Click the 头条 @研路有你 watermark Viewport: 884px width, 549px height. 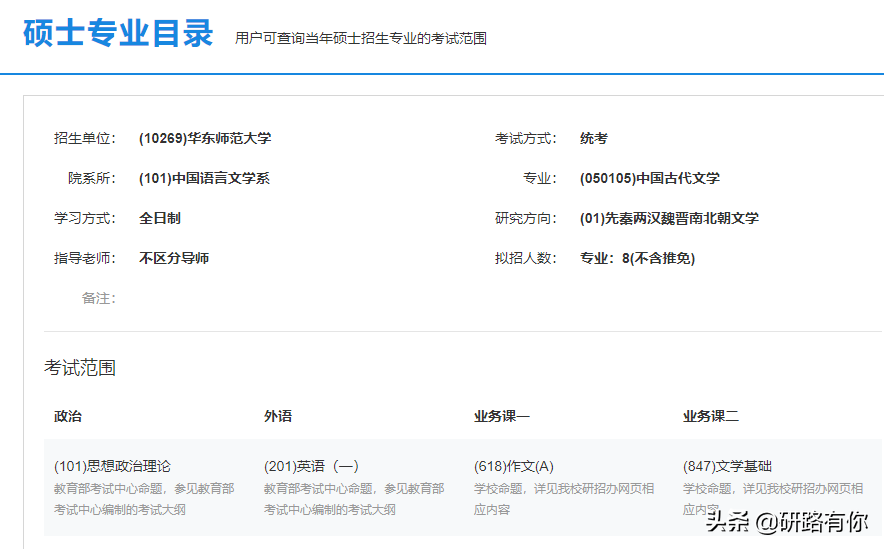[787, 521]
